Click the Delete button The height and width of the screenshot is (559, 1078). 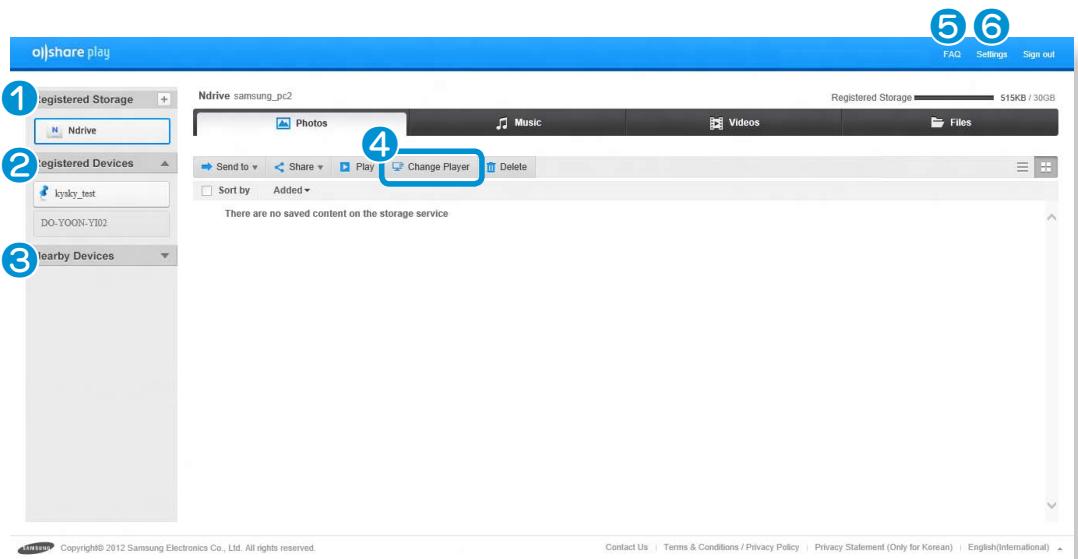point(507,167)
